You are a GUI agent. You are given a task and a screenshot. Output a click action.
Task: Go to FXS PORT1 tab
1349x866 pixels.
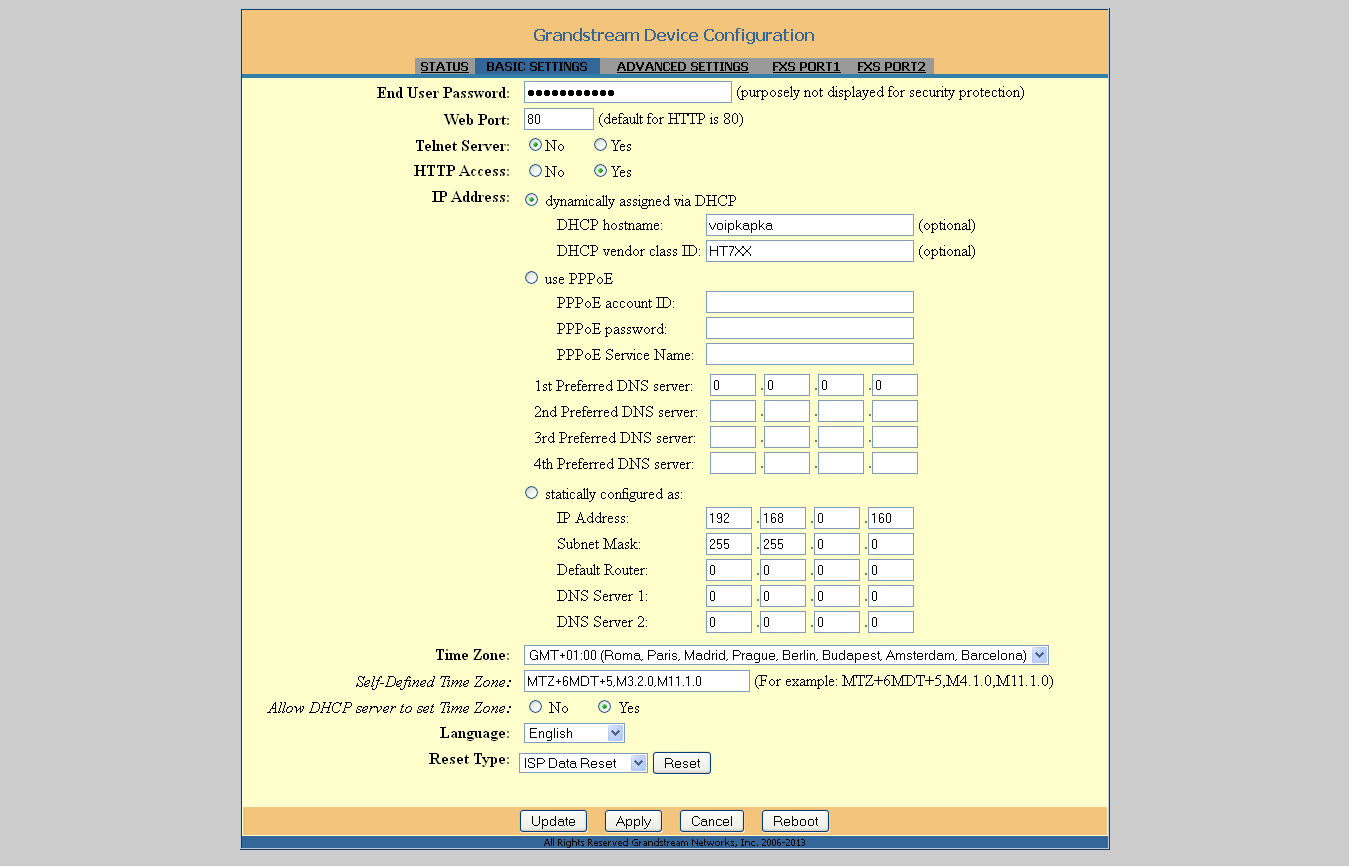click(806, 67)
